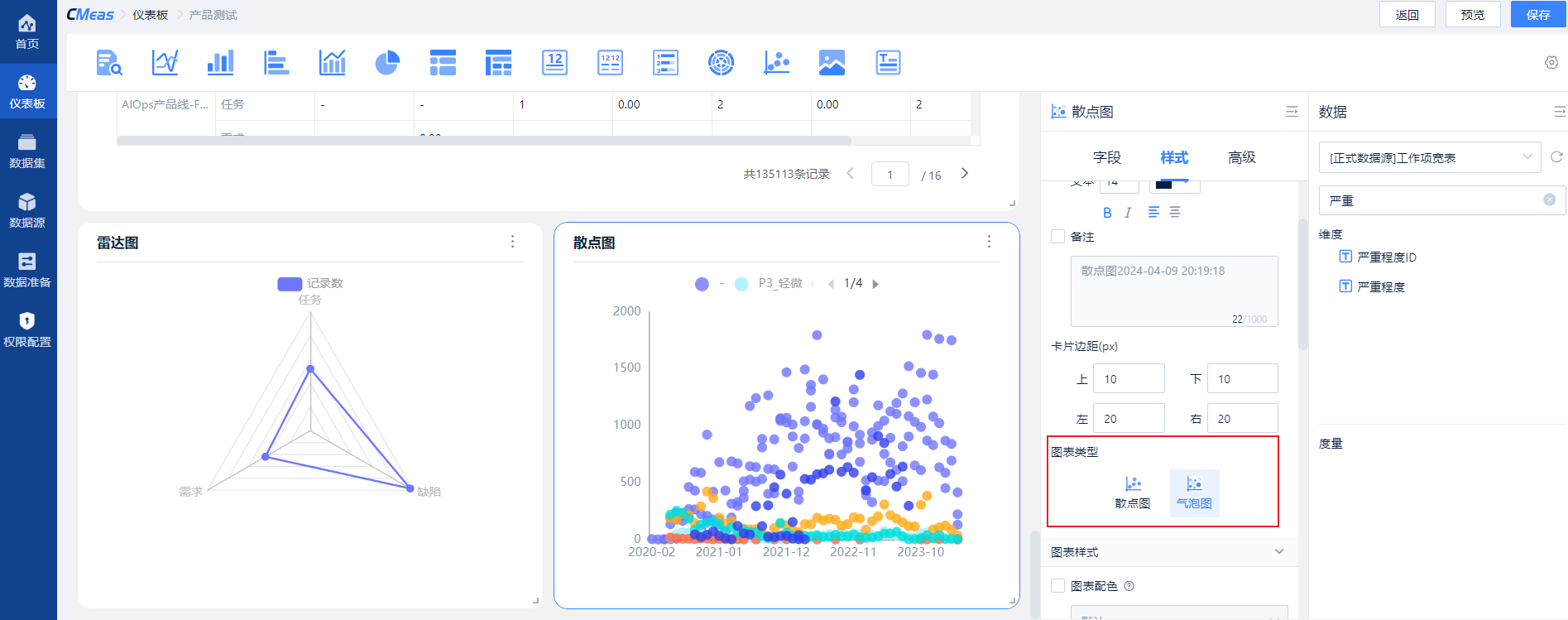Image resolution: width=1568 pixels, height=620 pixels.
Task: Clear the 严重 field search box
Action: 1550,199
